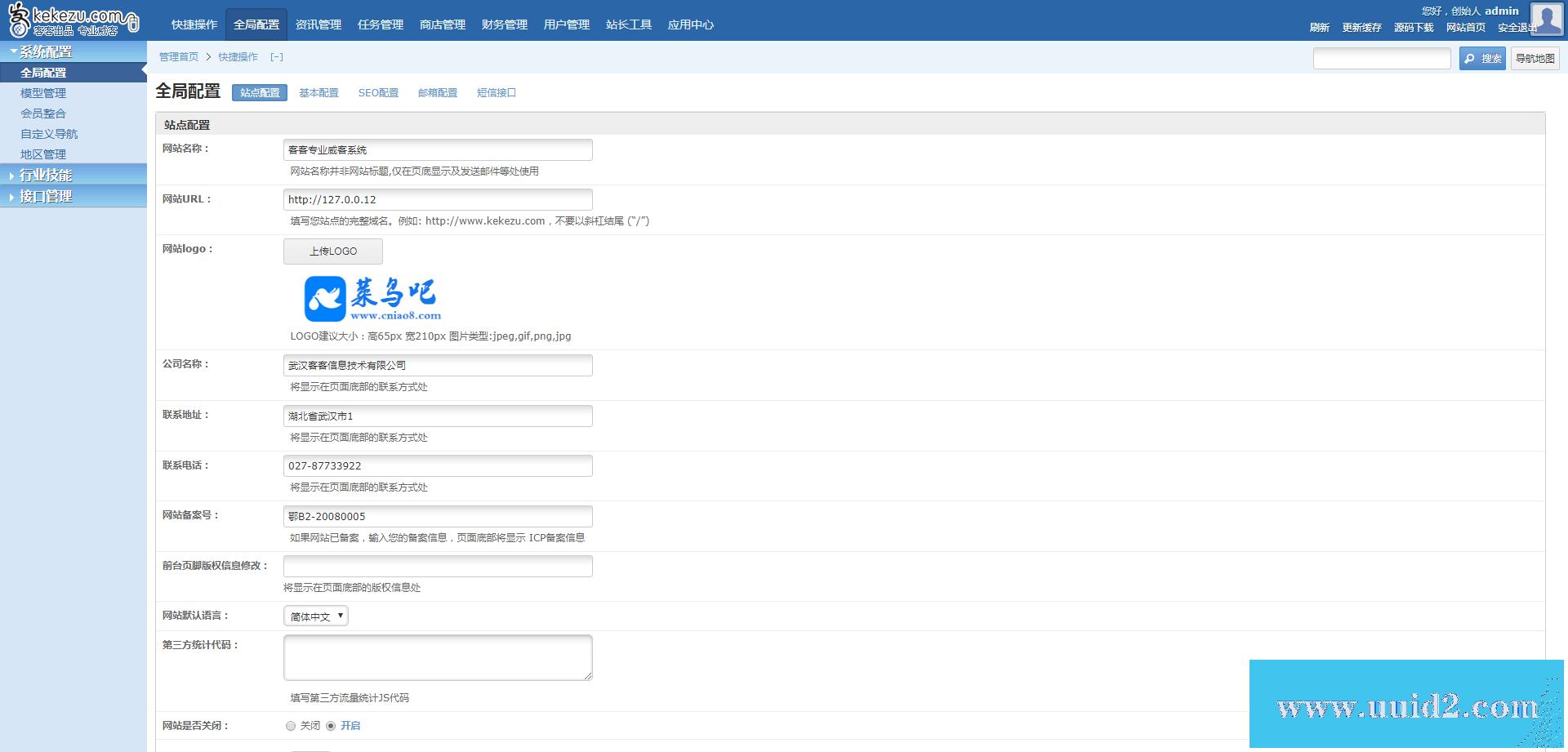
Task: Open 导航地图 in the top right
Action: [x=1535, y=58]
